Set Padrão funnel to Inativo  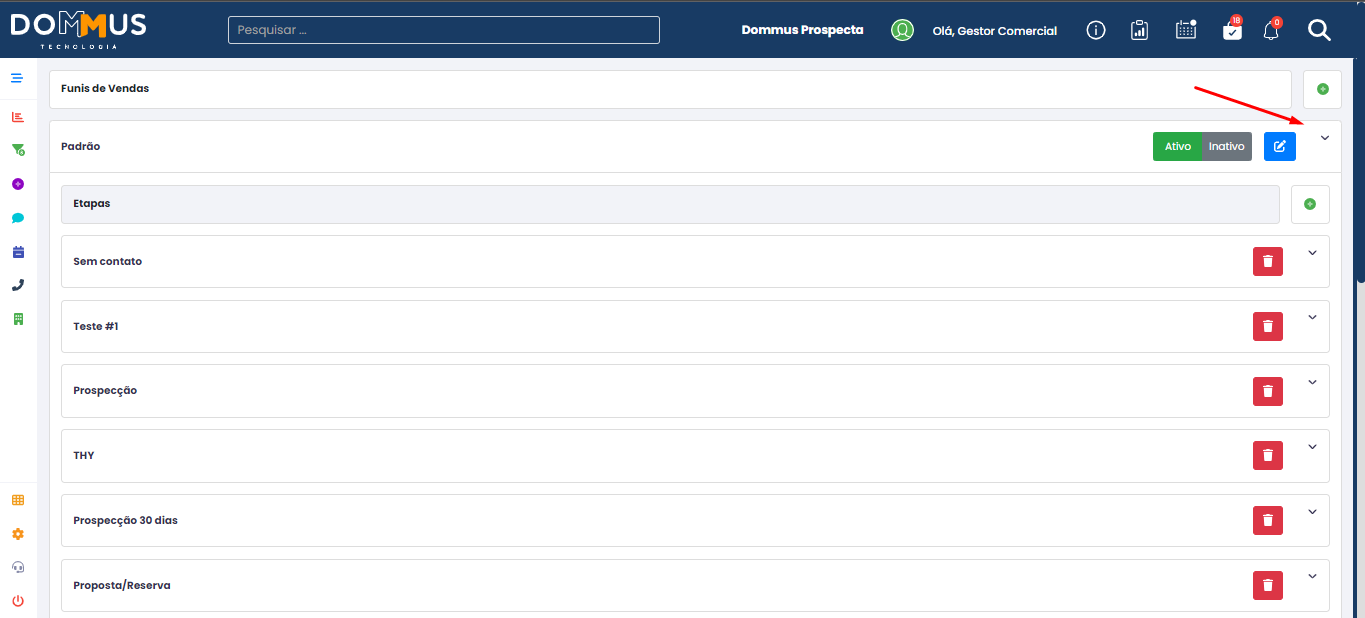click(1227, 146)
